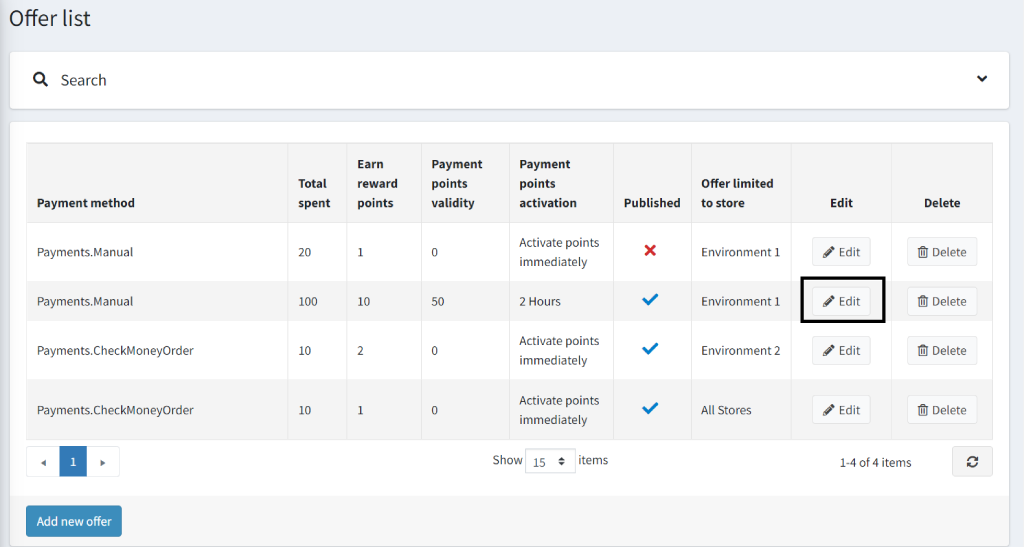Go to the previous page arrow
1024x547 pixels.
43,462
